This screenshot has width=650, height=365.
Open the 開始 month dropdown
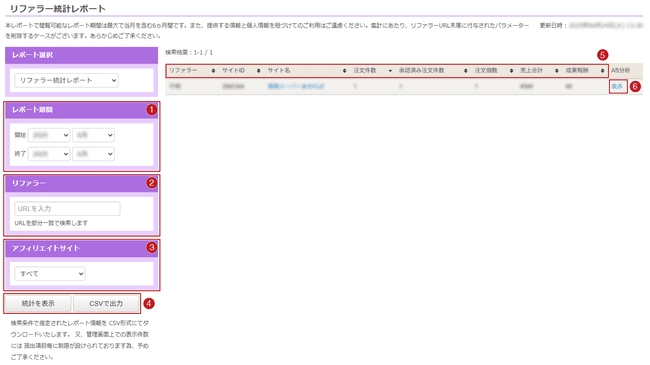(x=93, y=135)
